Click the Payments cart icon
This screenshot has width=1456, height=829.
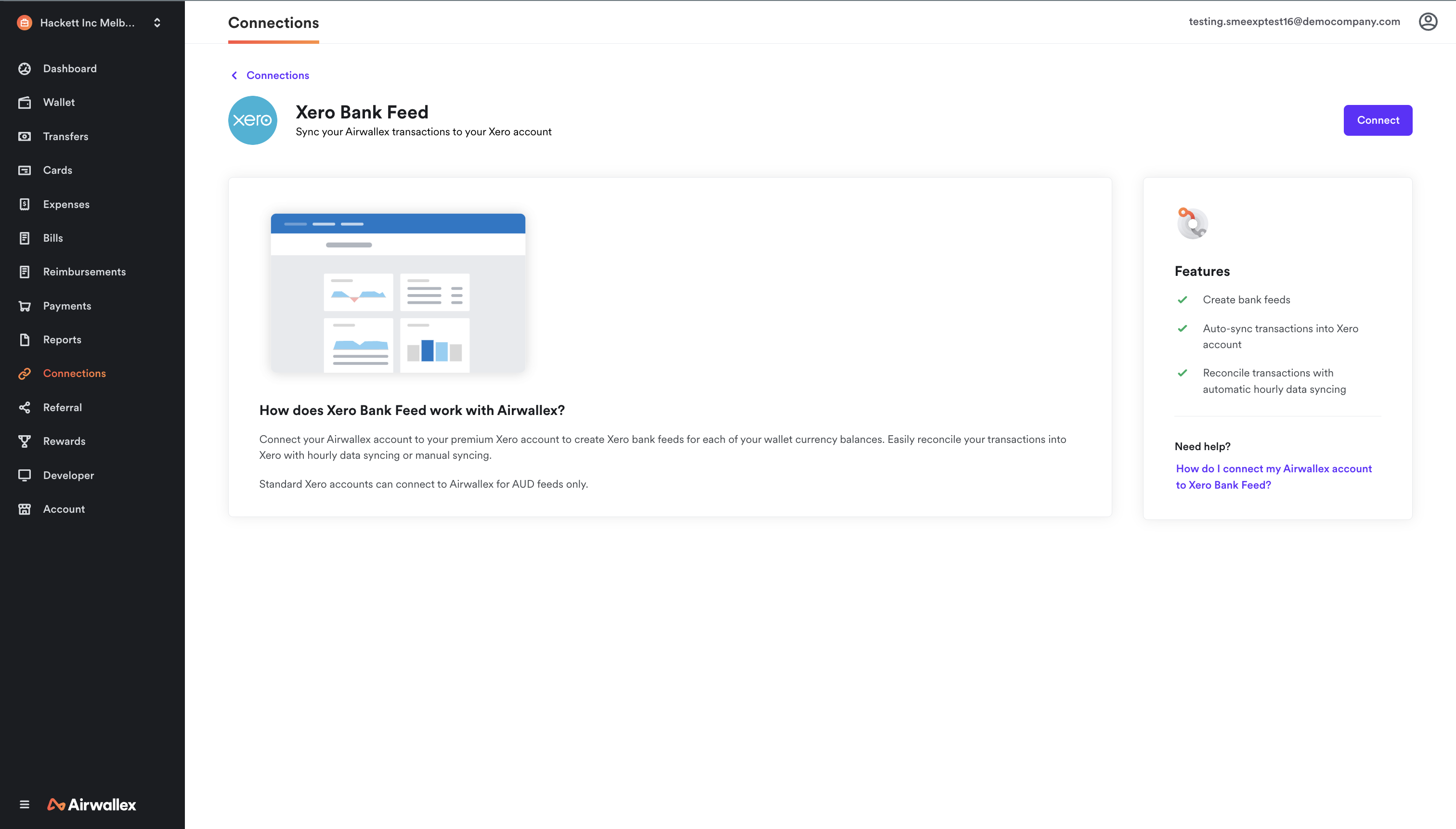25,306
